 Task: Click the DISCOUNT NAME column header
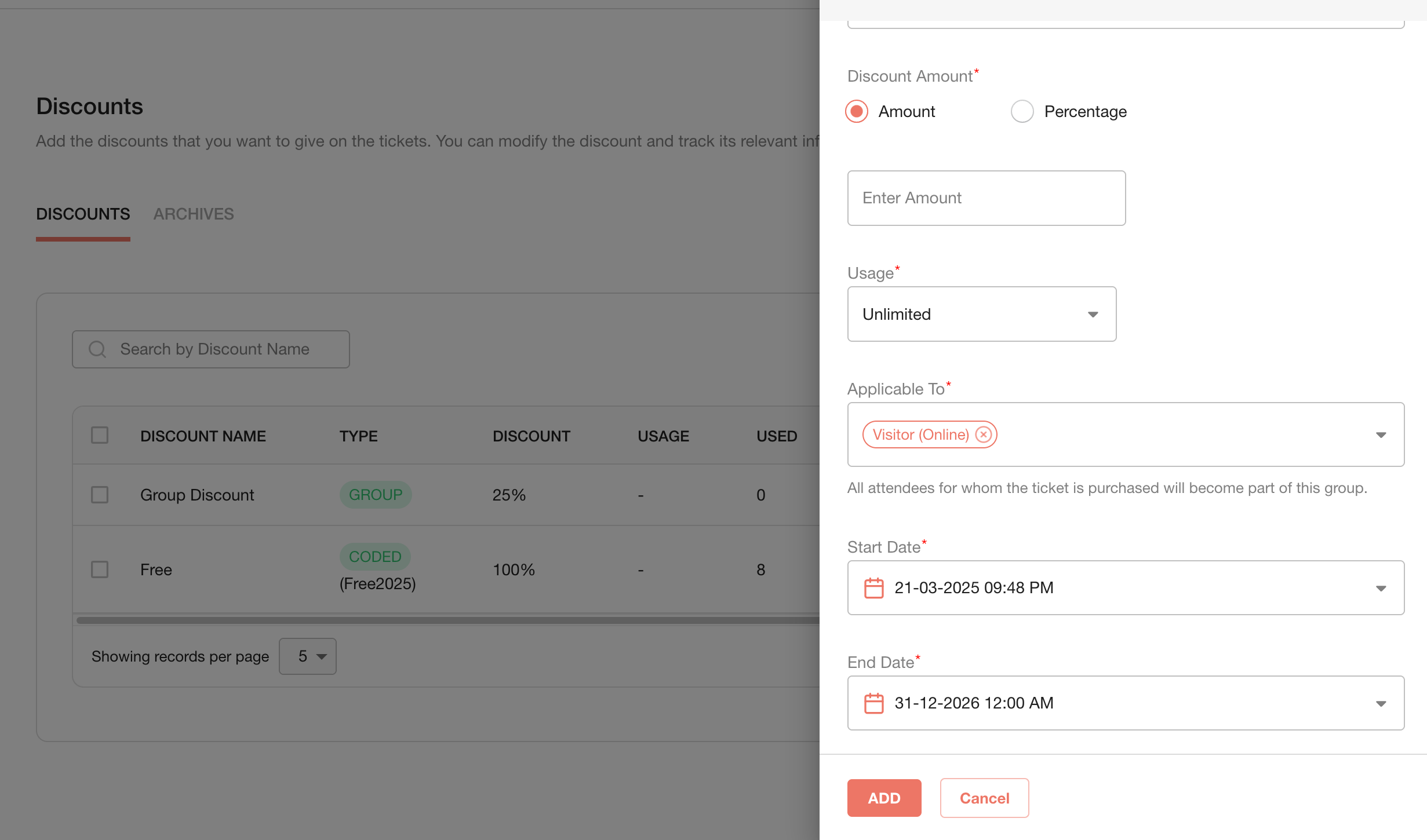pyautogui.click(x=203, y=436)
